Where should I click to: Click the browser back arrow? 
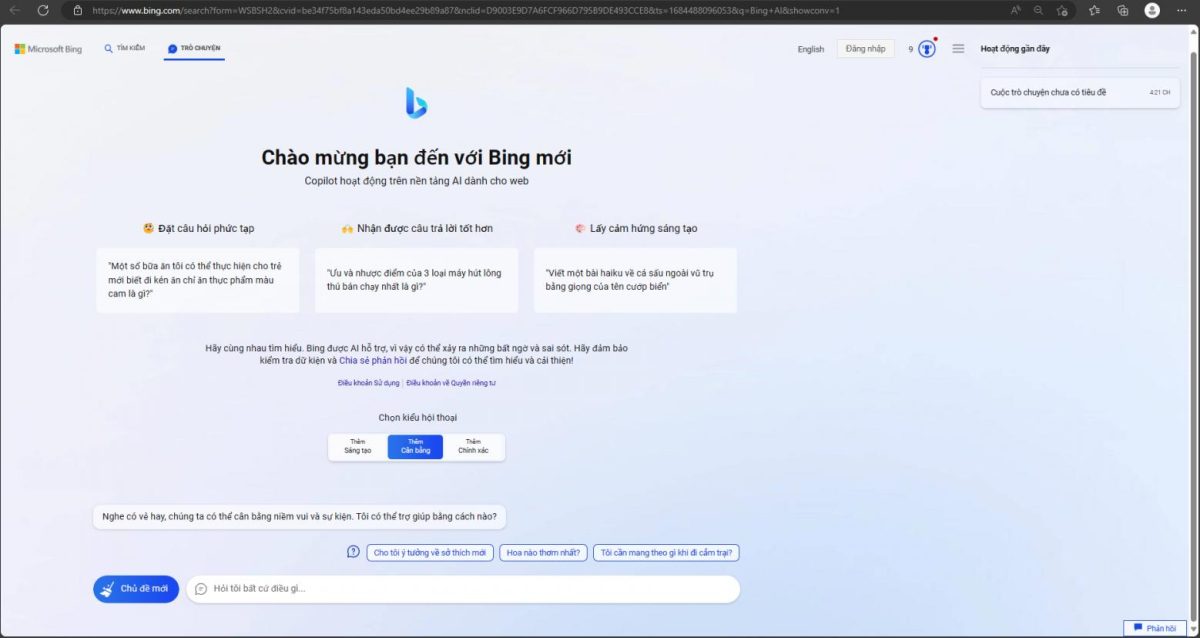pos(14,10)
